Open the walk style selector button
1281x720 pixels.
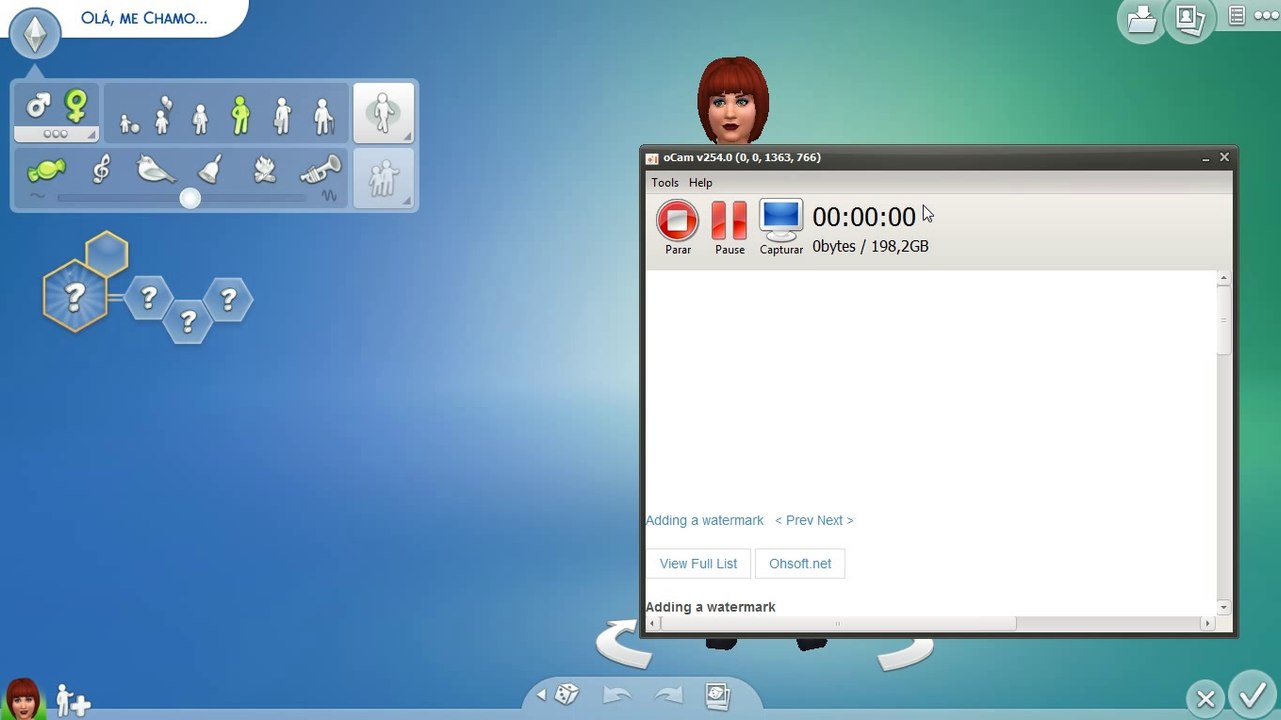click(383, 113)
